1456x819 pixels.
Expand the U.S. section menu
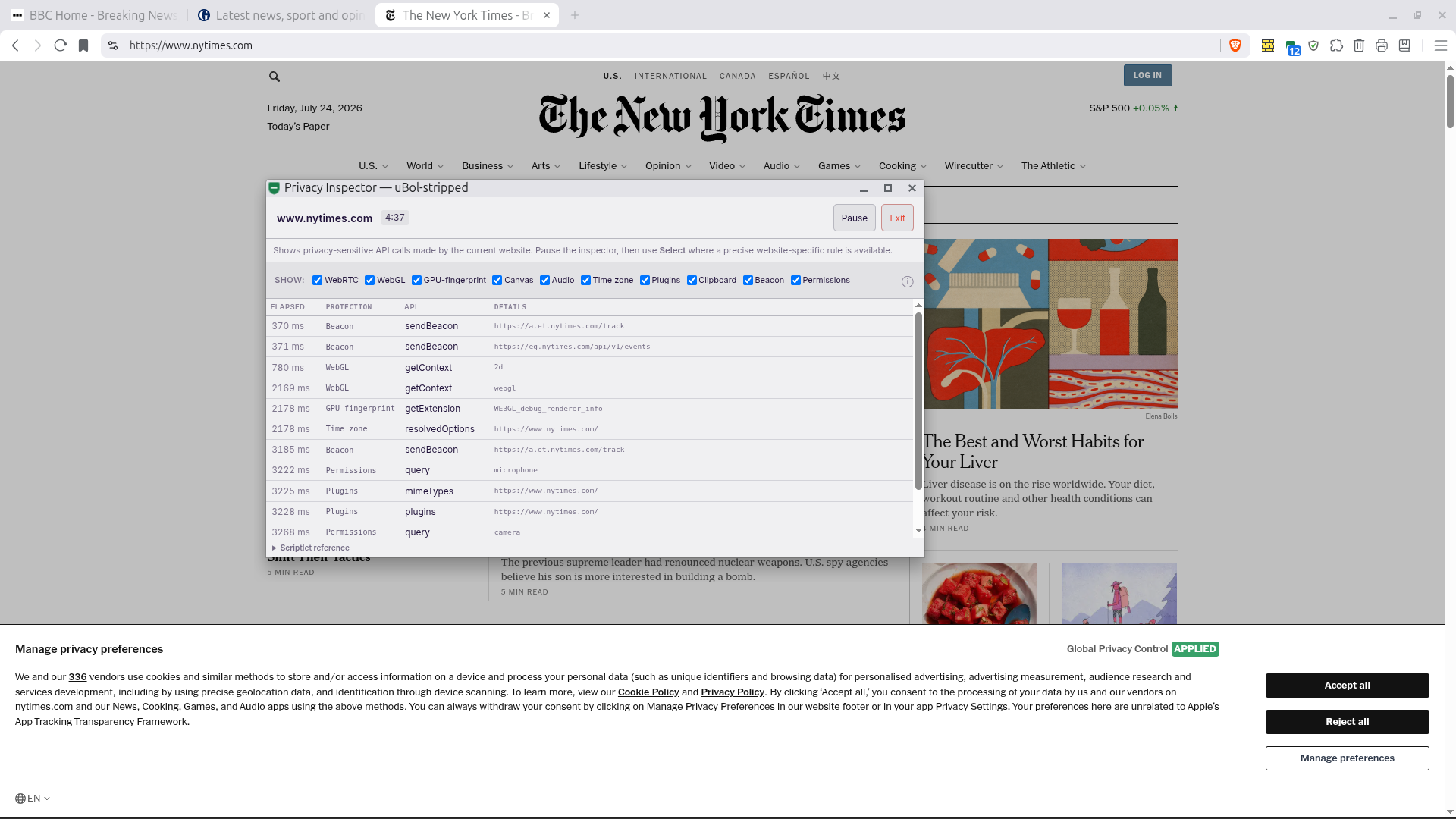tap(374, 166)
